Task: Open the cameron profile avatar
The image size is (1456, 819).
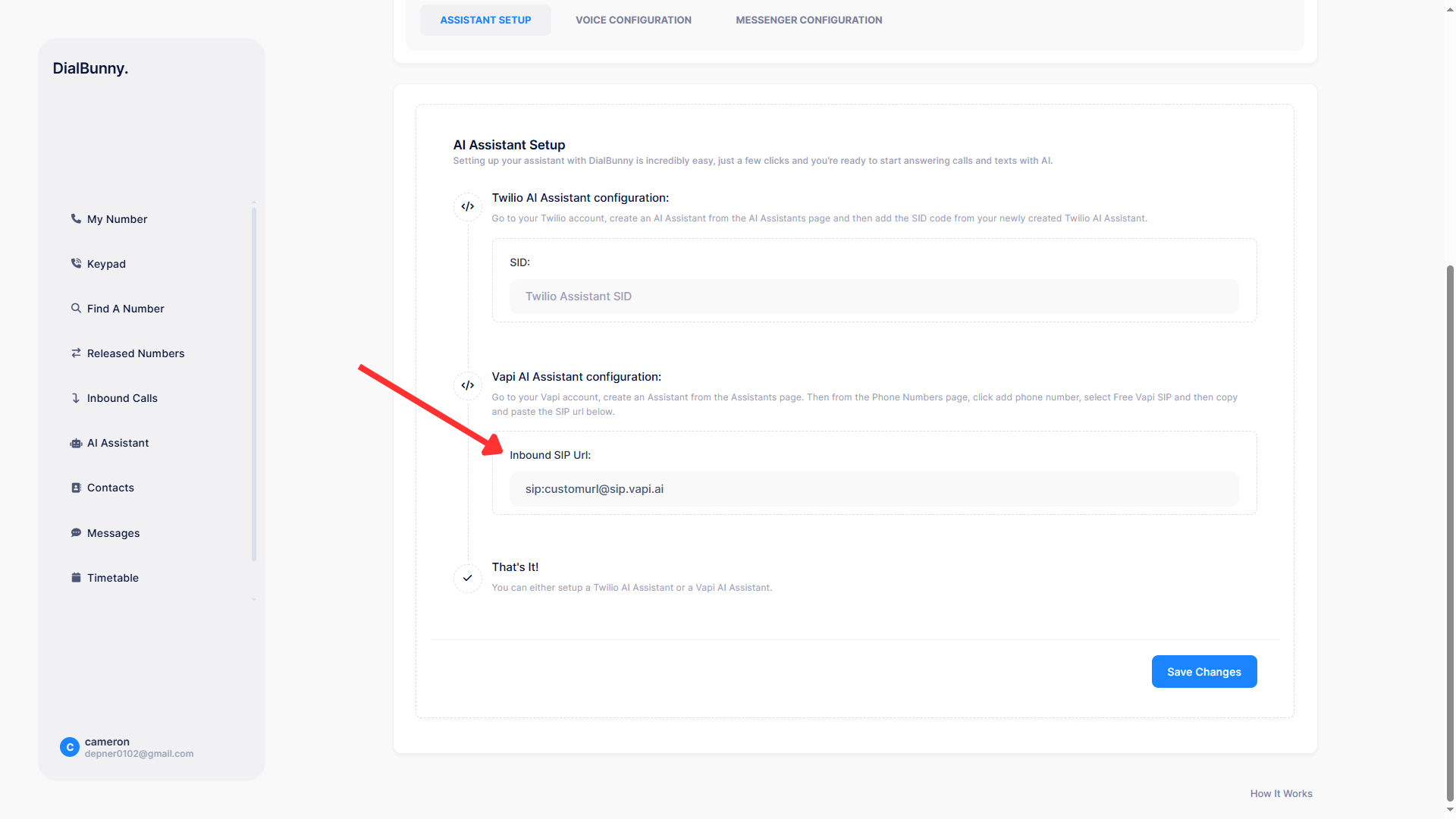Action: tap(70, 747)
